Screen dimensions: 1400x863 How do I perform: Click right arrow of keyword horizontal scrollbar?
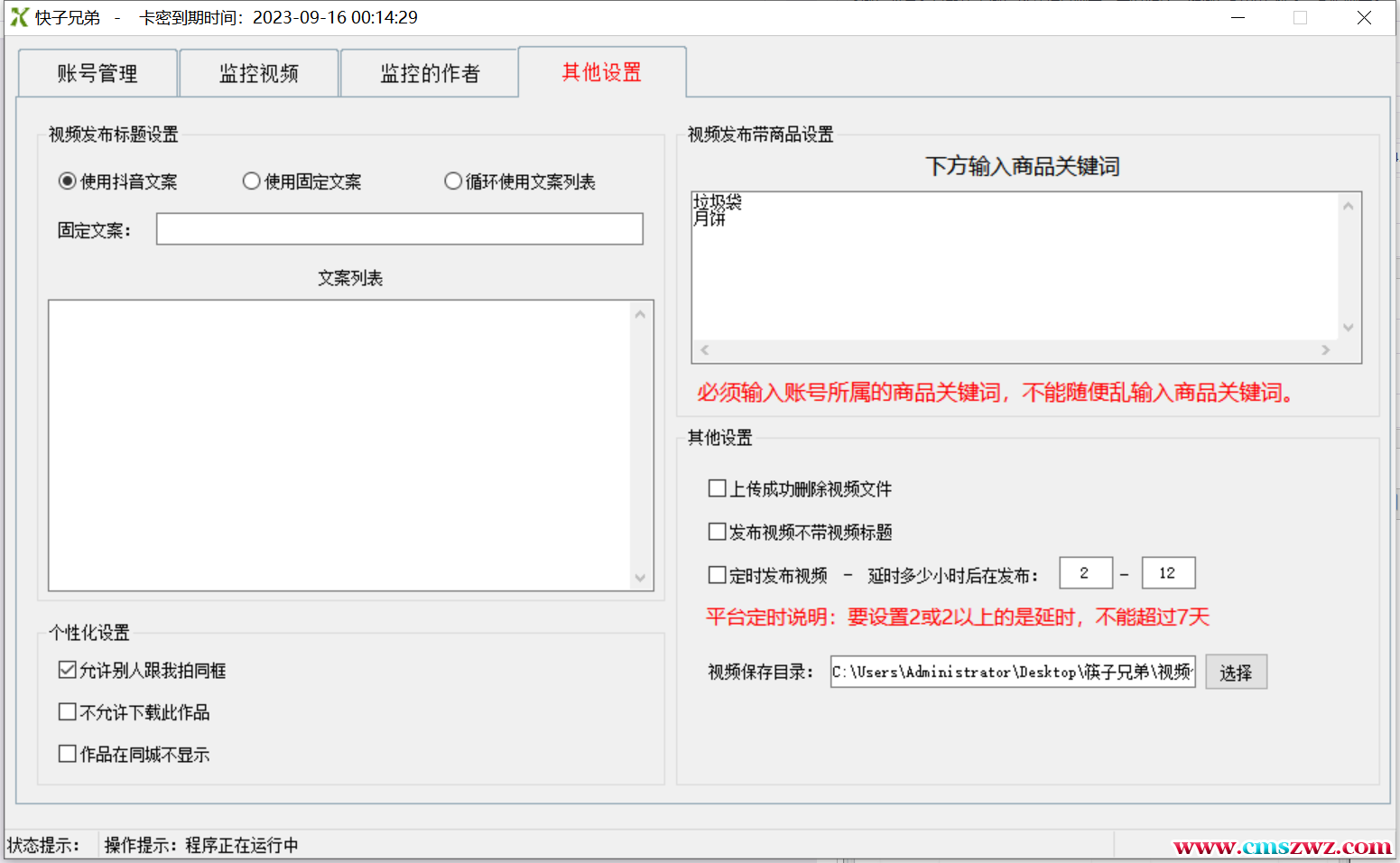(x=1325, y=350)
